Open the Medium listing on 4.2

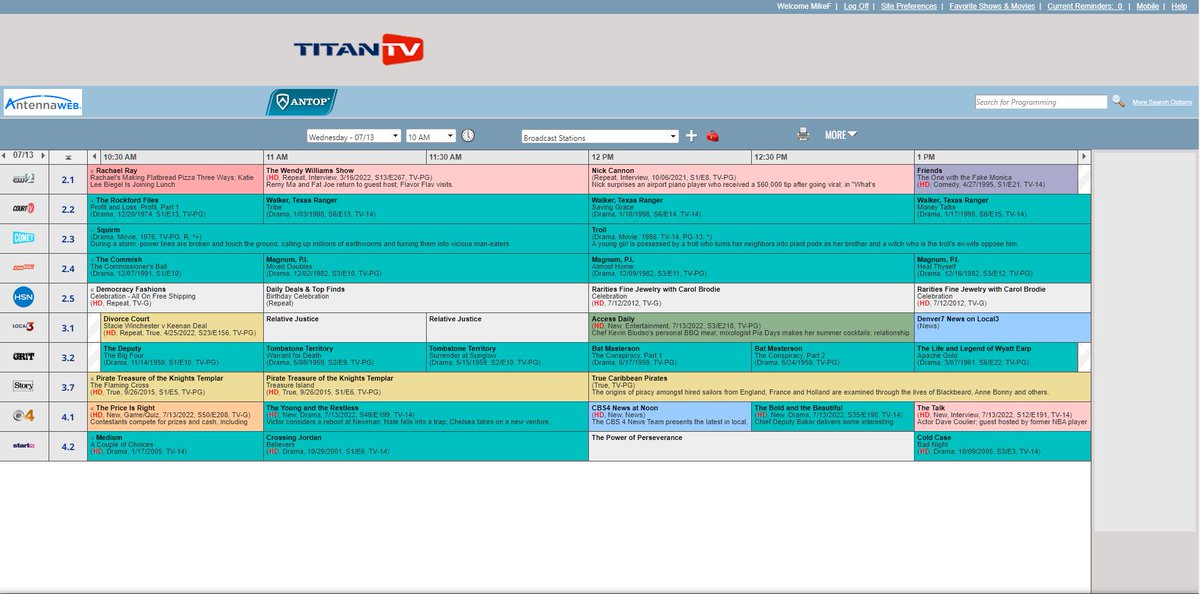(176, 445)
